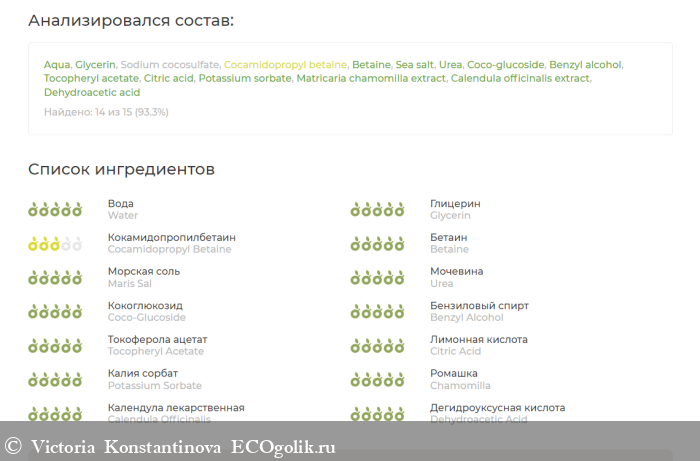This screenshot has height=461, width=700.
Task: Click the Дегидроуксусная кислота ingredient name
Action: [497, 407]
